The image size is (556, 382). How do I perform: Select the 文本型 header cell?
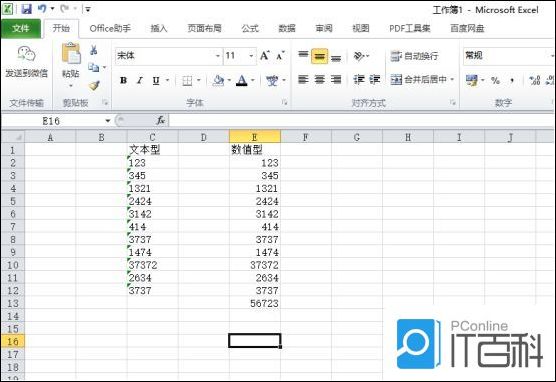pyautogui.click(x=152, y=150)
